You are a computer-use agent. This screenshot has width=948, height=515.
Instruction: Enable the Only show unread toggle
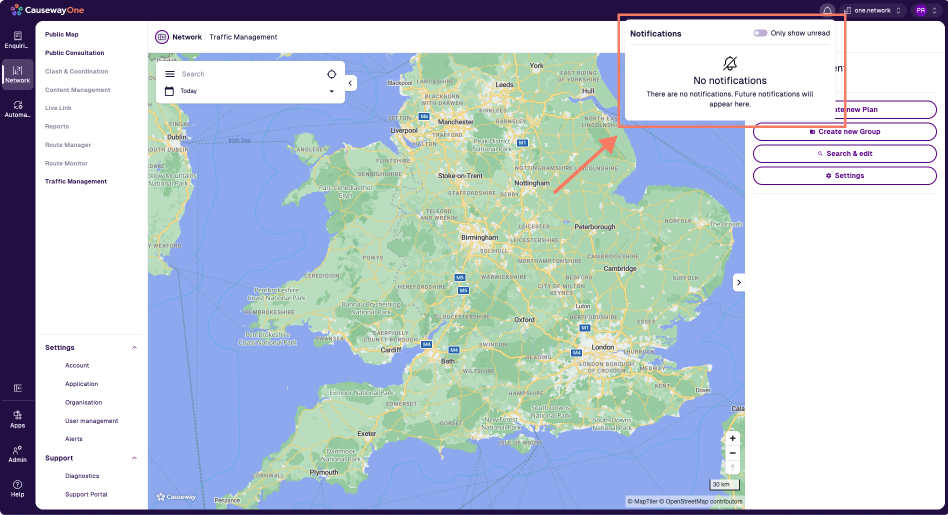[x=760, y=33]
